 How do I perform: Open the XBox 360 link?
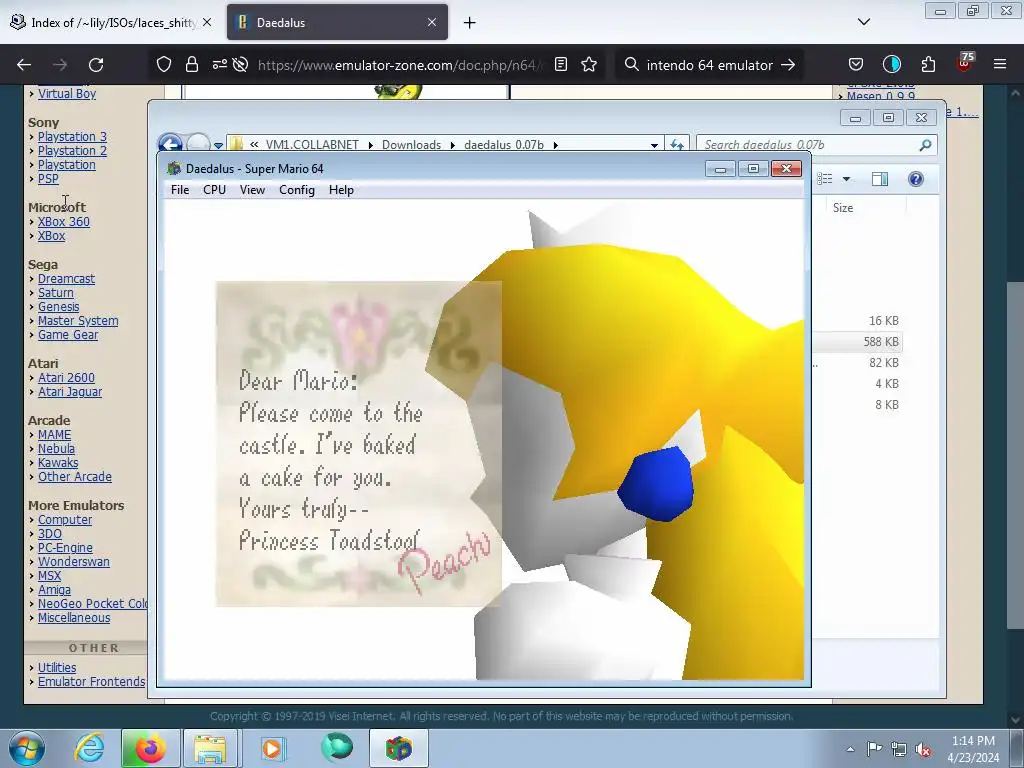(64, 221)
